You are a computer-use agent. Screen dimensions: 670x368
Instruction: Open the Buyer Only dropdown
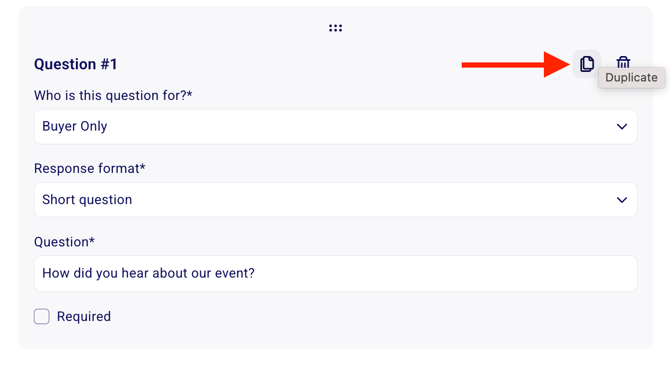(335, 127)
